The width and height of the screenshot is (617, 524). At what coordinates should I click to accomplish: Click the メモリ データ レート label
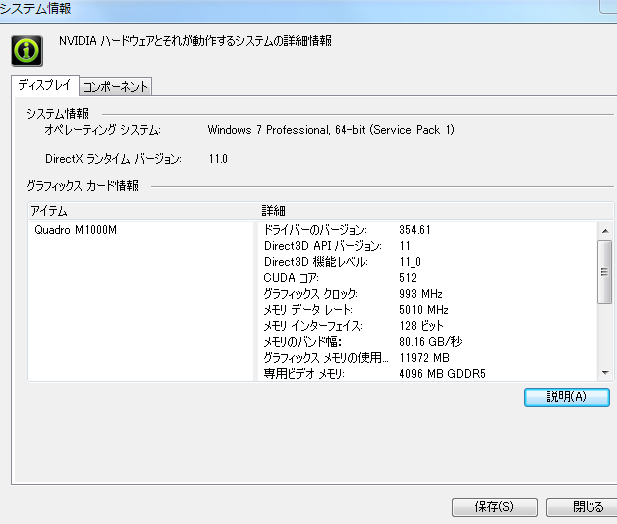(308, 310)
